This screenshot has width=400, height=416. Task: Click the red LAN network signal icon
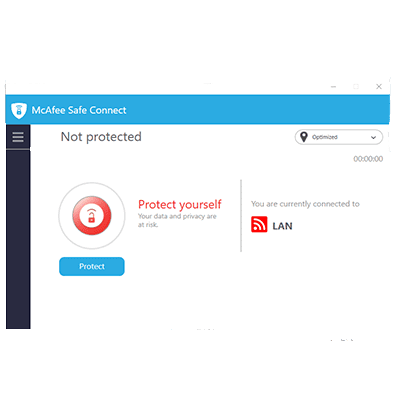[x=259, y=224]
